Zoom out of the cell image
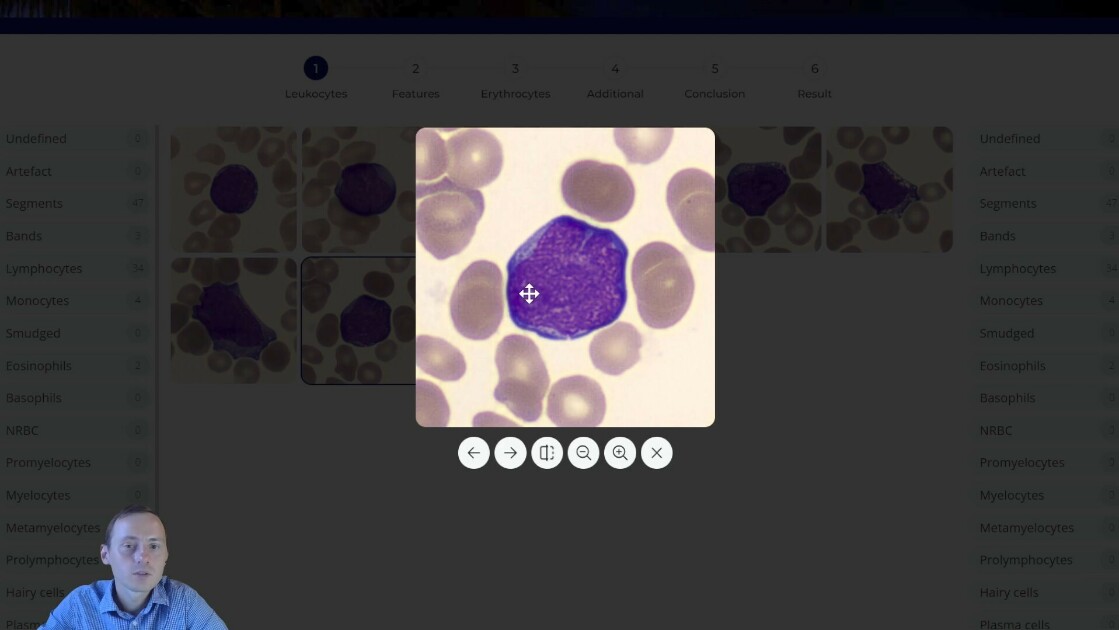1119x630 pixels. coord(583,453)
